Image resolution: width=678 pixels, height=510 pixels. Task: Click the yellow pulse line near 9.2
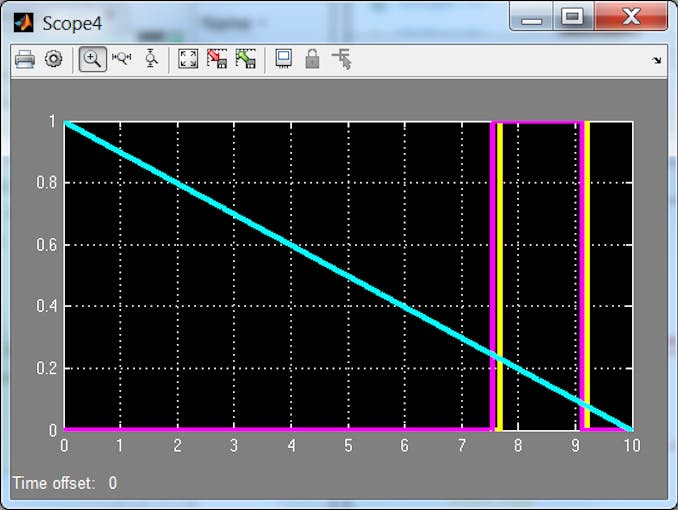tap(587, 275)
